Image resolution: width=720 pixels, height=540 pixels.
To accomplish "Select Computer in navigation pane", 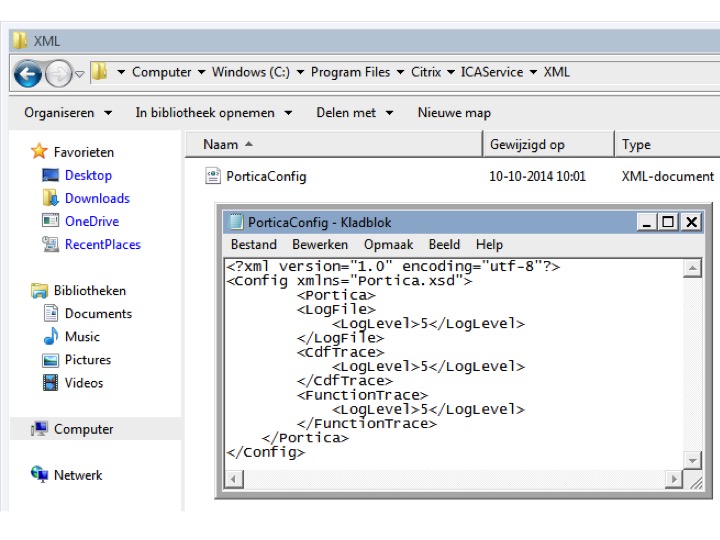I will (x=84, y=429).
